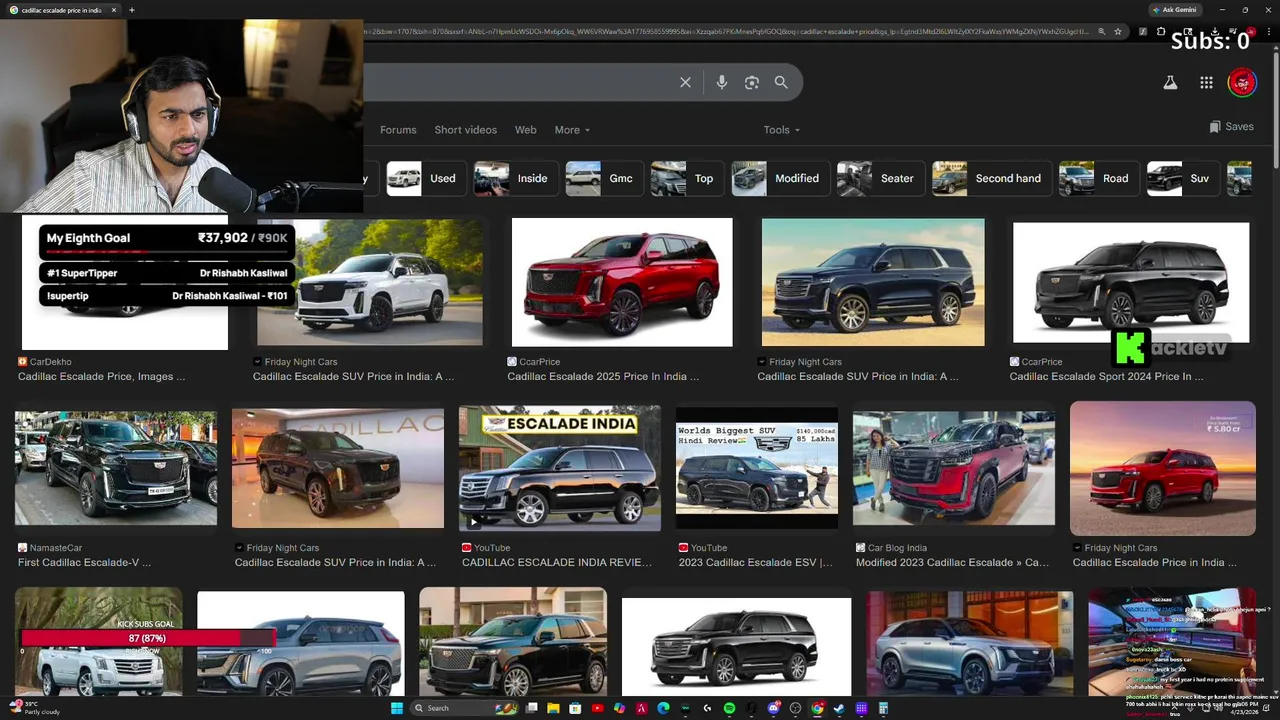Open the zoom indicator in the address bar
The height and width of the screenshot is (720, 1280).
(x=1102, y=31)
